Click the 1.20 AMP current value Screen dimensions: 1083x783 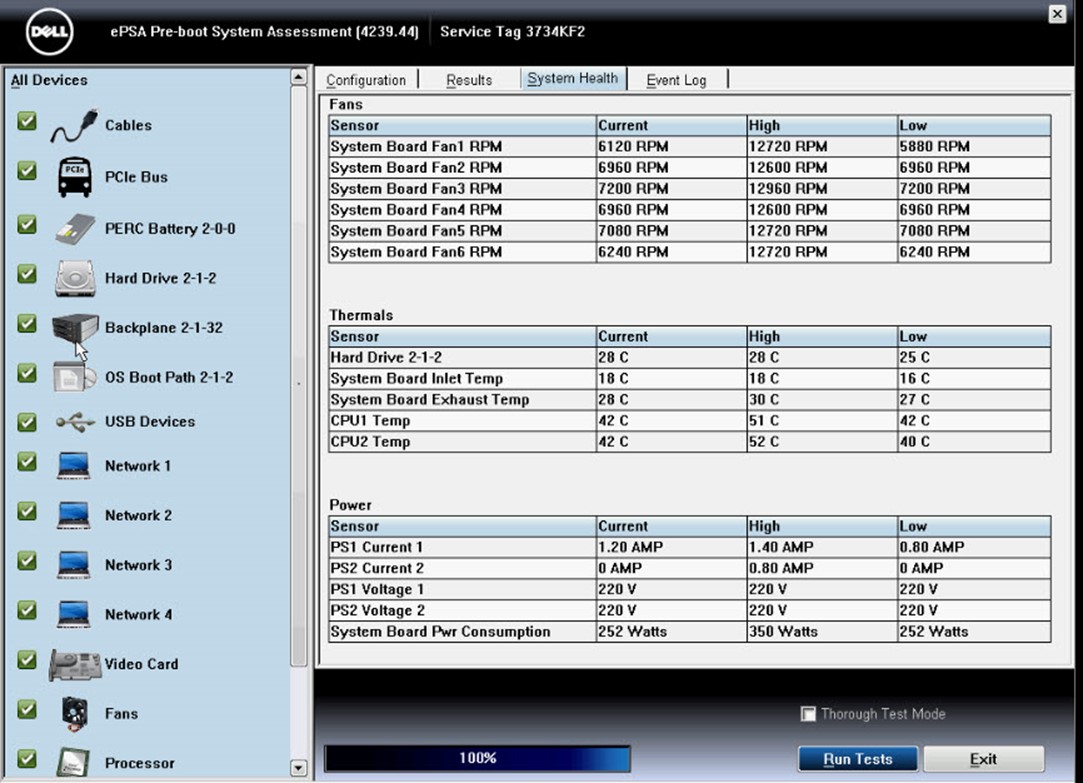(x=631, y=548)
